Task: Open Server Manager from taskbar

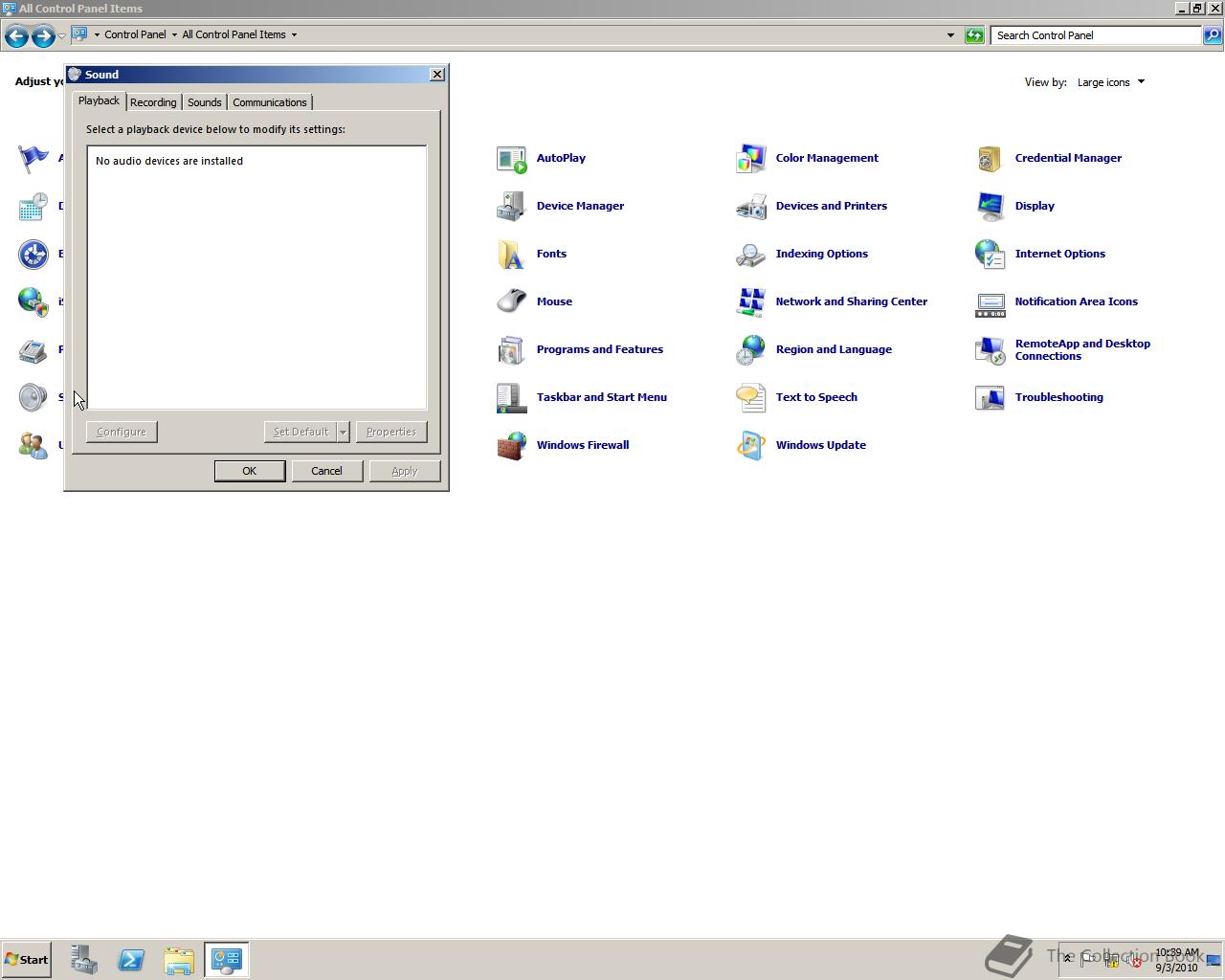Action: pos(83,960)
